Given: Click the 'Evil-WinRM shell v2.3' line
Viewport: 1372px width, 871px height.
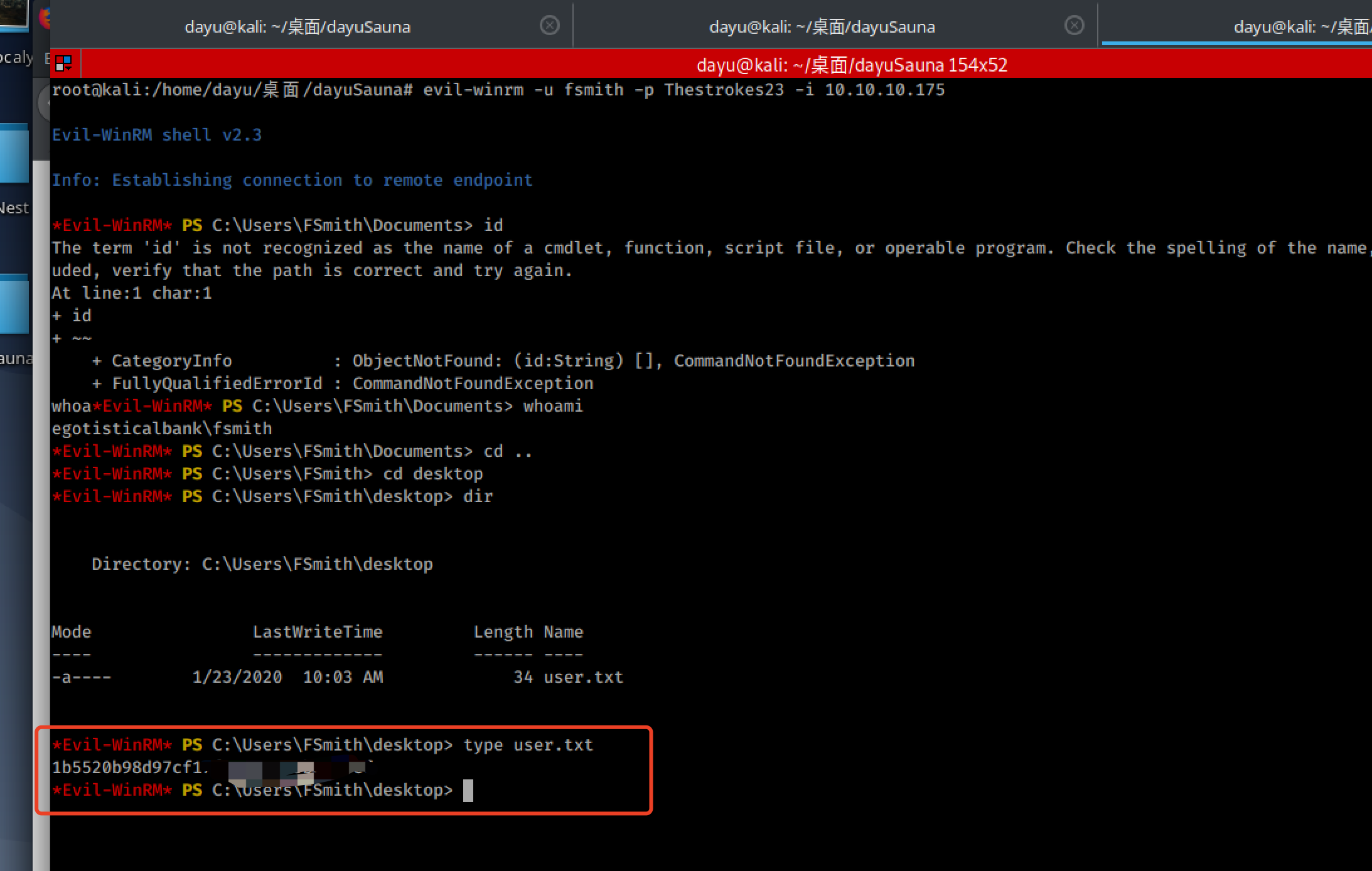Looking at the screenshot, I should point(156,135).
